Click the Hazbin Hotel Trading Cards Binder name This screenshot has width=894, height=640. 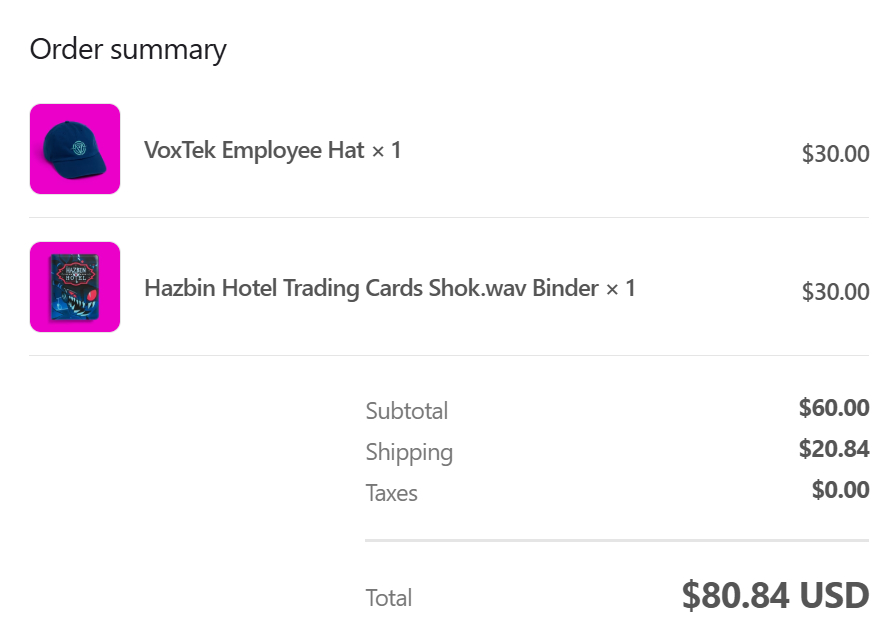tap(372, 288)
